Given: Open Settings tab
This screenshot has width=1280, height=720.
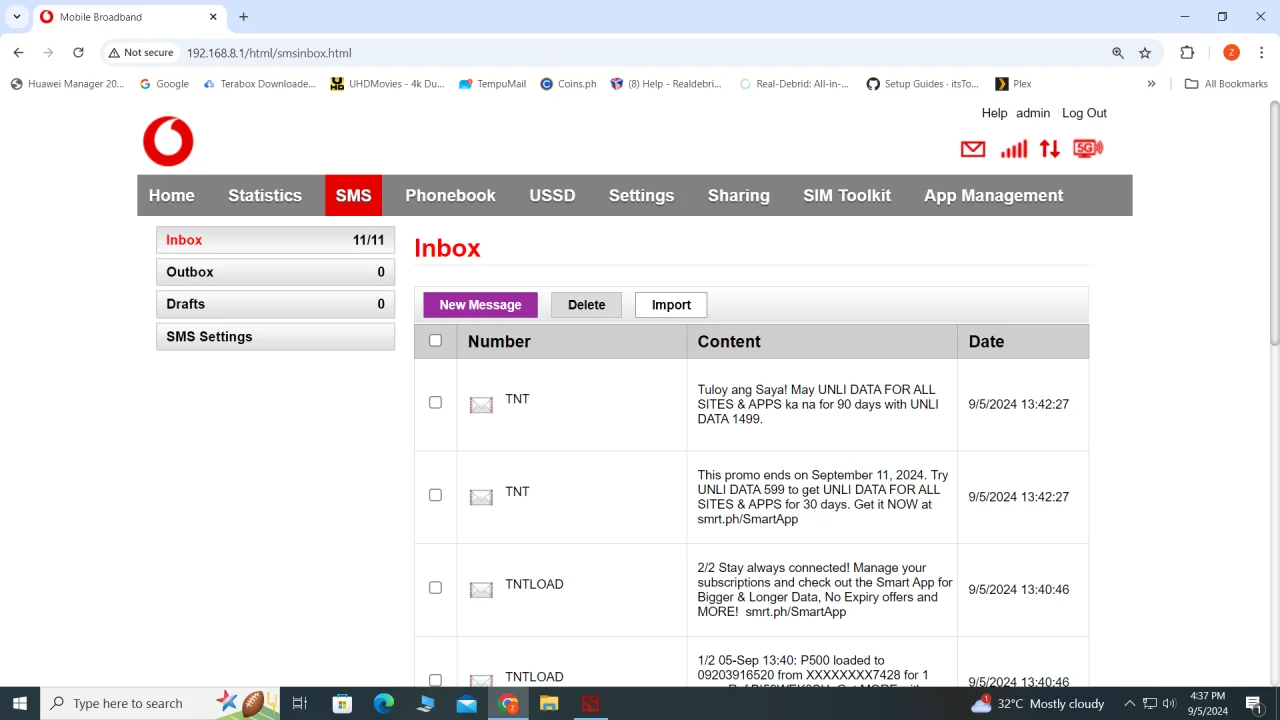Looking at the screenshot, I should pos(641,195).
